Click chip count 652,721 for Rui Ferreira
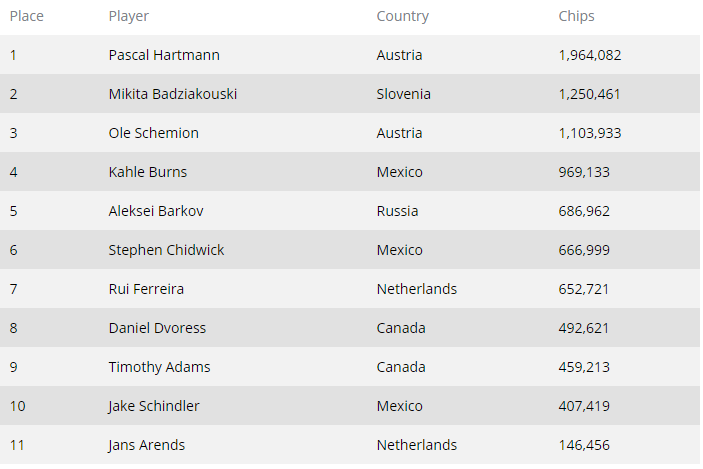Image resolution: width=703 pixels, height=469 pixels. [583, 289]
